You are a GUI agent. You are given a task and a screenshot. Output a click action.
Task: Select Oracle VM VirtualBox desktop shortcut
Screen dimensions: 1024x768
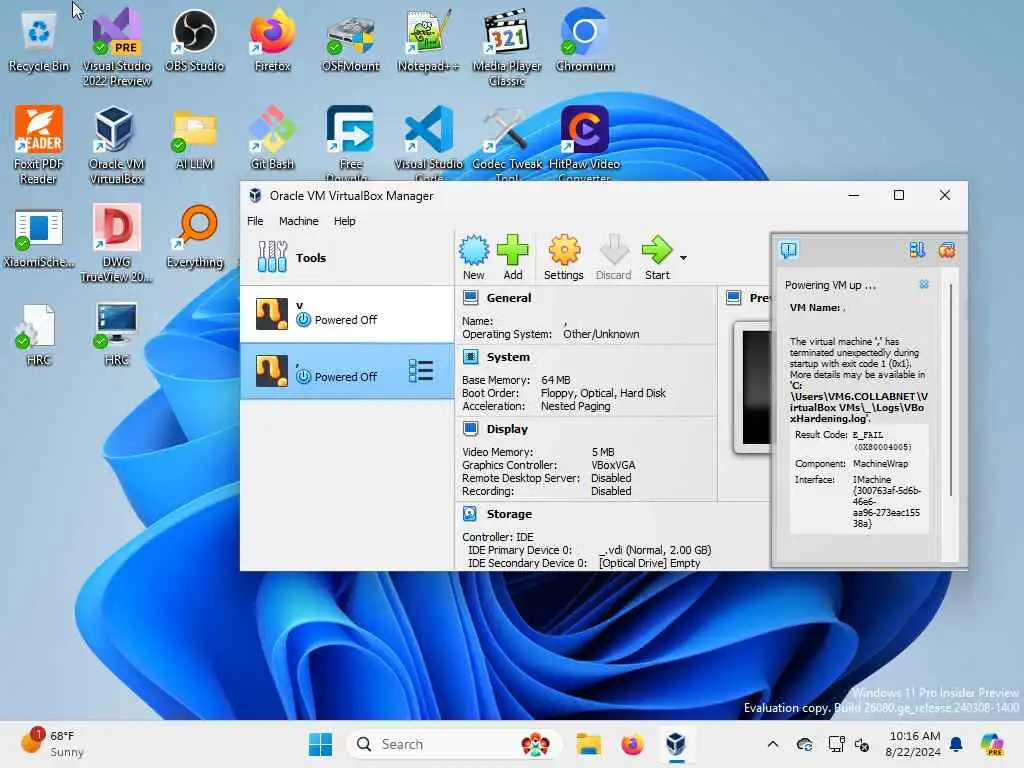117,145
